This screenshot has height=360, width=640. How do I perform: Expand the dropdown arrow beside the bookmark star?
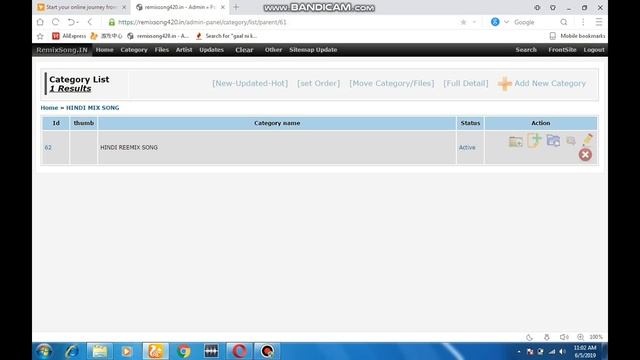point(474,22)
